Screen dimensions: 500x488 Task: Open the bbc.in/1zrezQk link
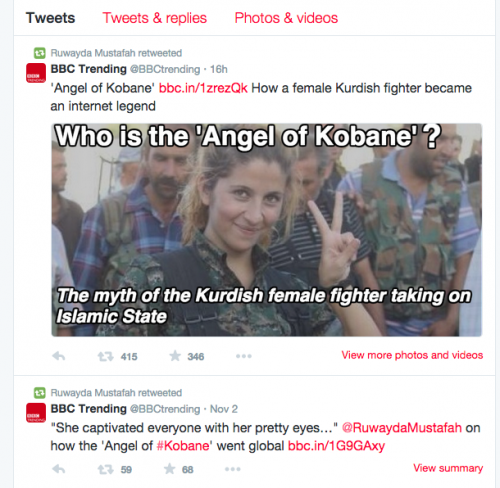(x=203, y=88)
